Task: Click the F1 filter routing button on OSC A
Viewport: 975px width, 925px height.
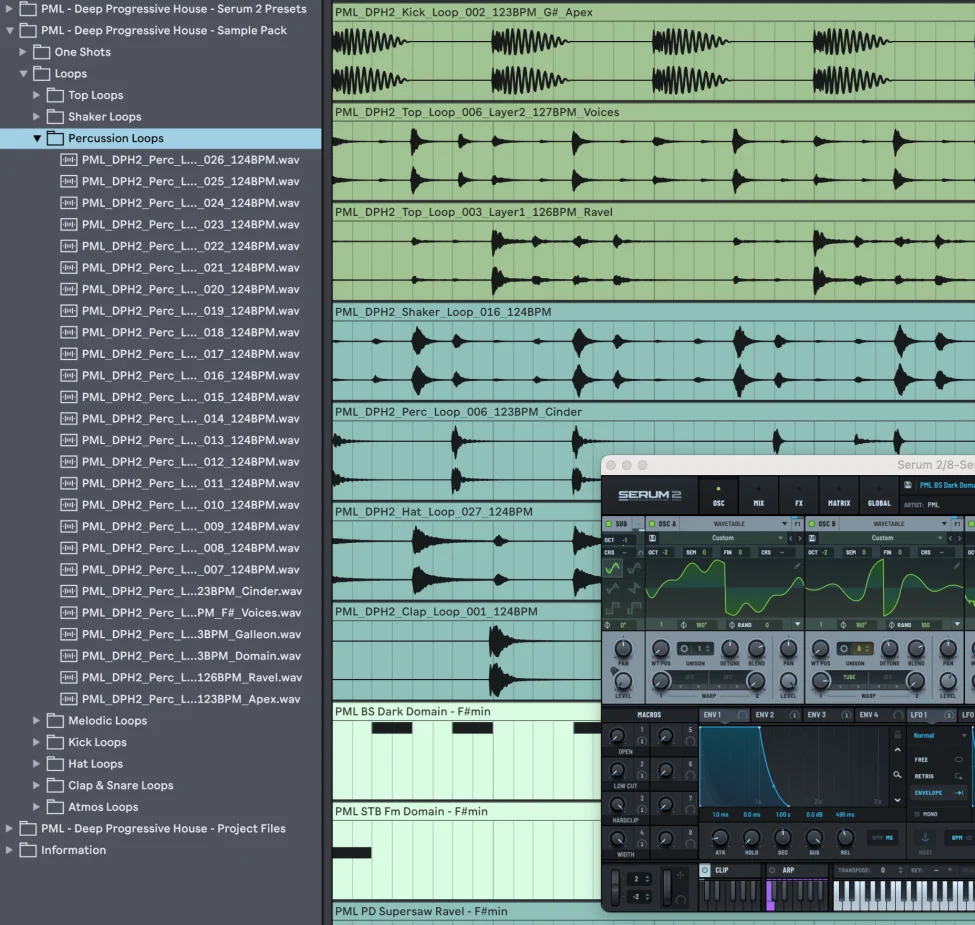Action: click(x=797, y=524)
